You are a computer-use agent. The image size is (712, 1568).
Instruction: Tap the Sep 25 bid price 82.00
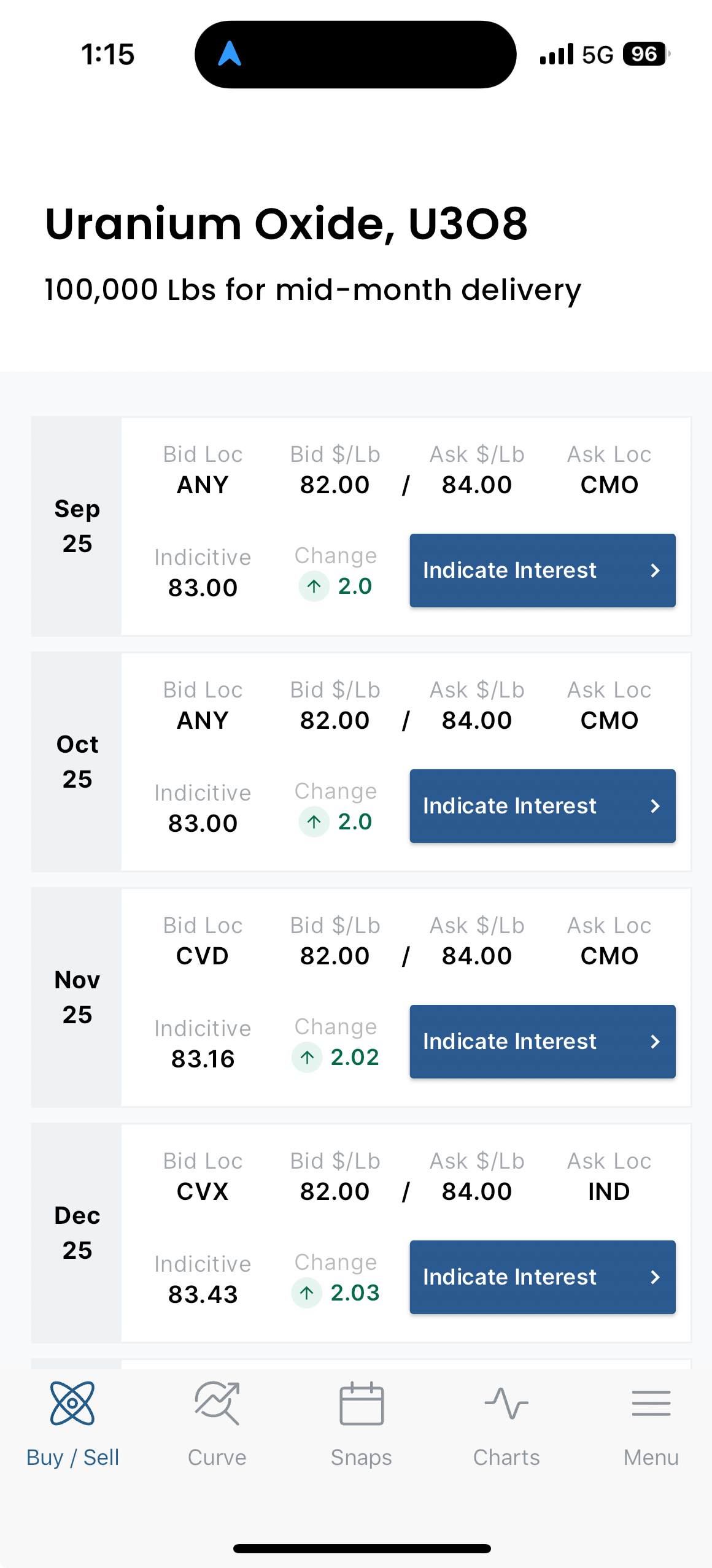[x=335, y=485]
